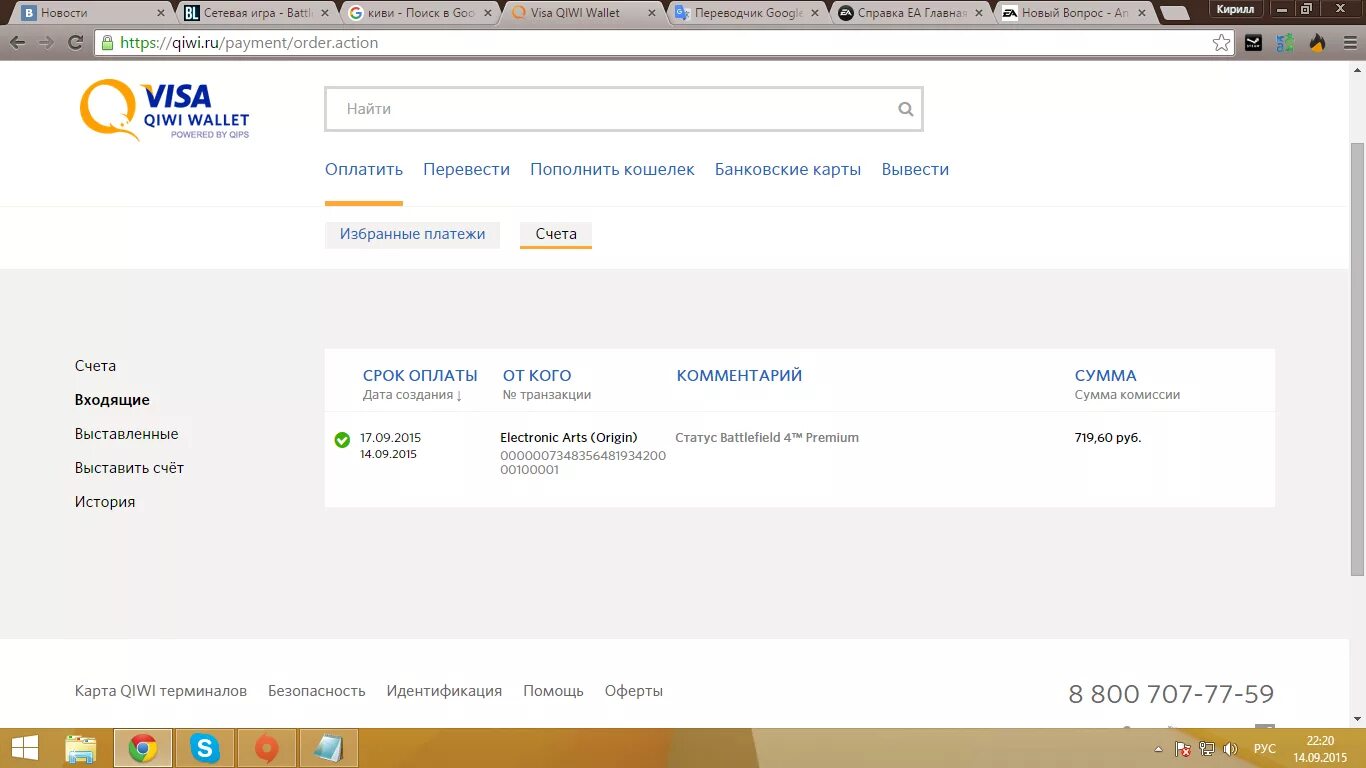Click the РУС language indicator
This screenshot has width=1366, height=768.
click(x=1265, y=748)
